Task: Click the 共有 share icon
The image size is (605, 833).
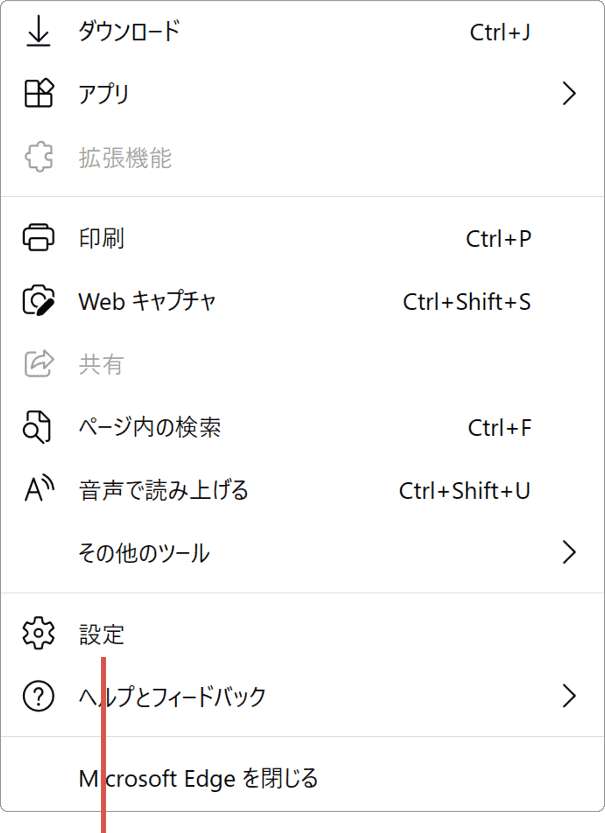Action: coord(38,363)
